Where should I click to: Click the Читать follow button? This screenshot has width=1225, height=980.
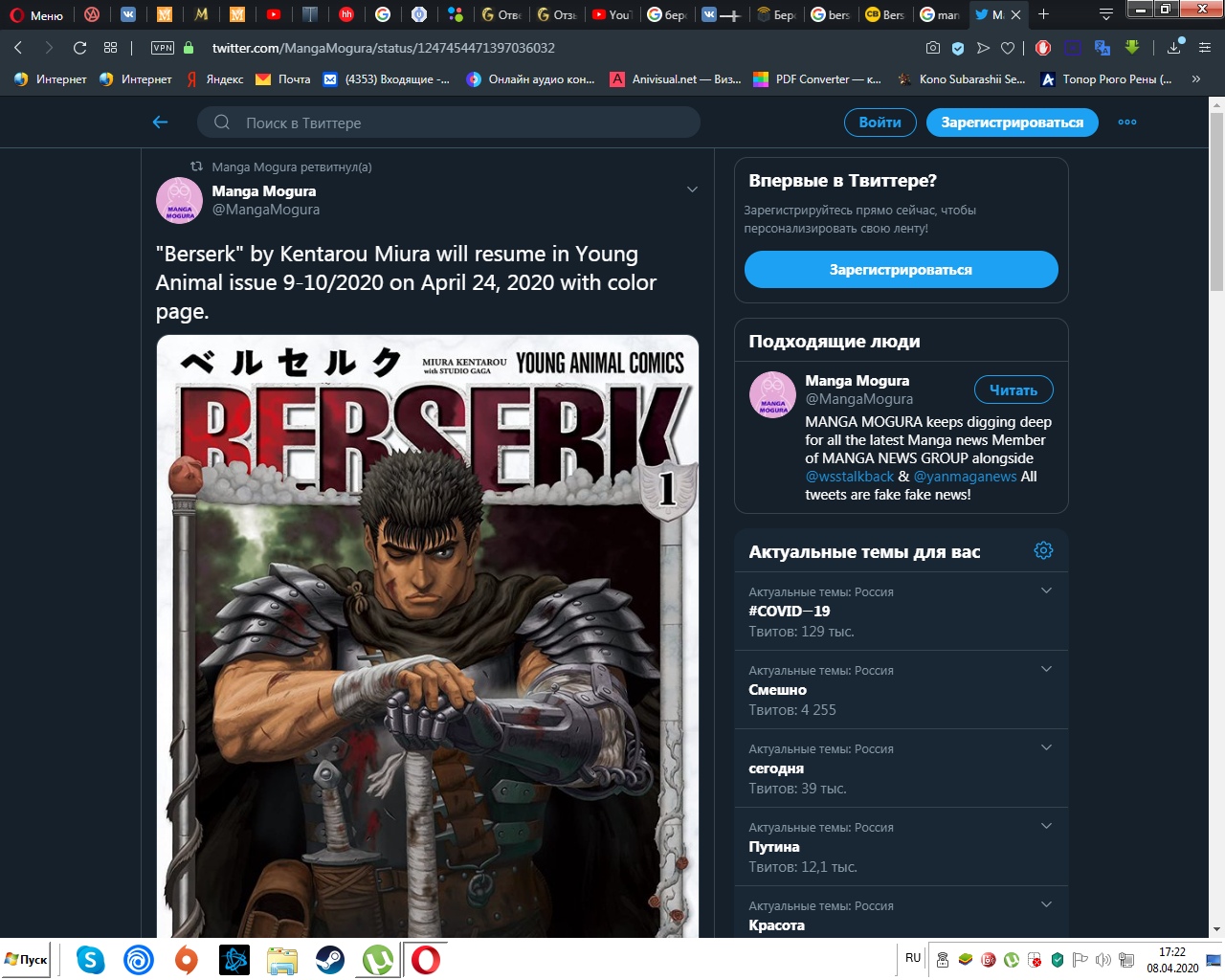coord(1013,390)
